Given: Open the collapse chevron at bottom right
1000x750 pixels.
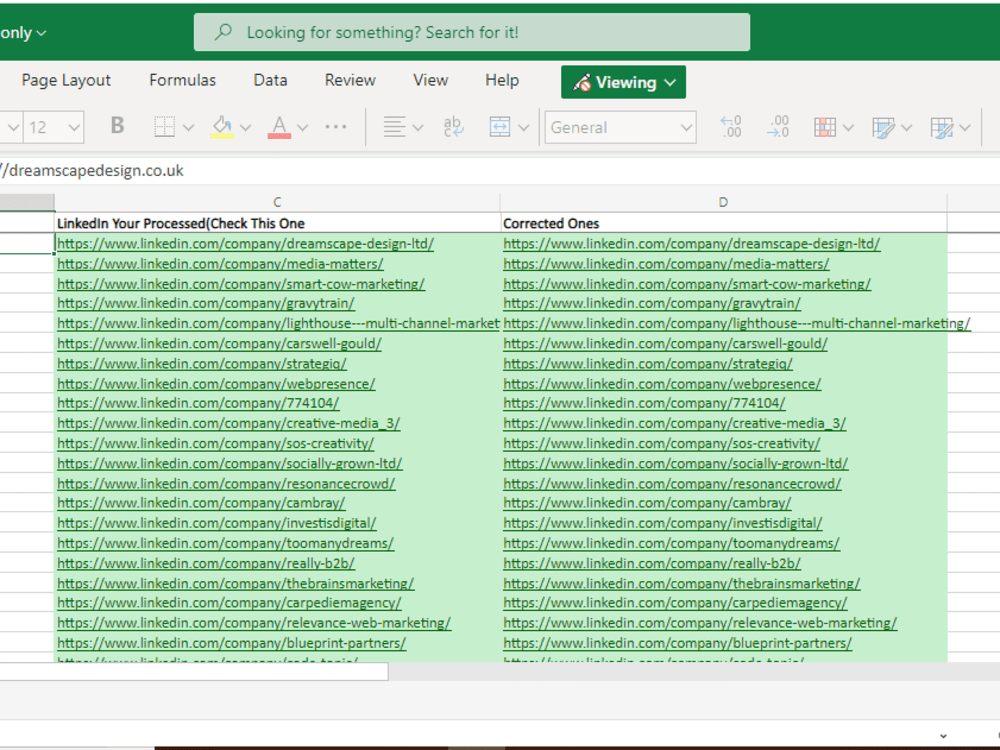Looking at the screenshot, I should pos(943,736).
